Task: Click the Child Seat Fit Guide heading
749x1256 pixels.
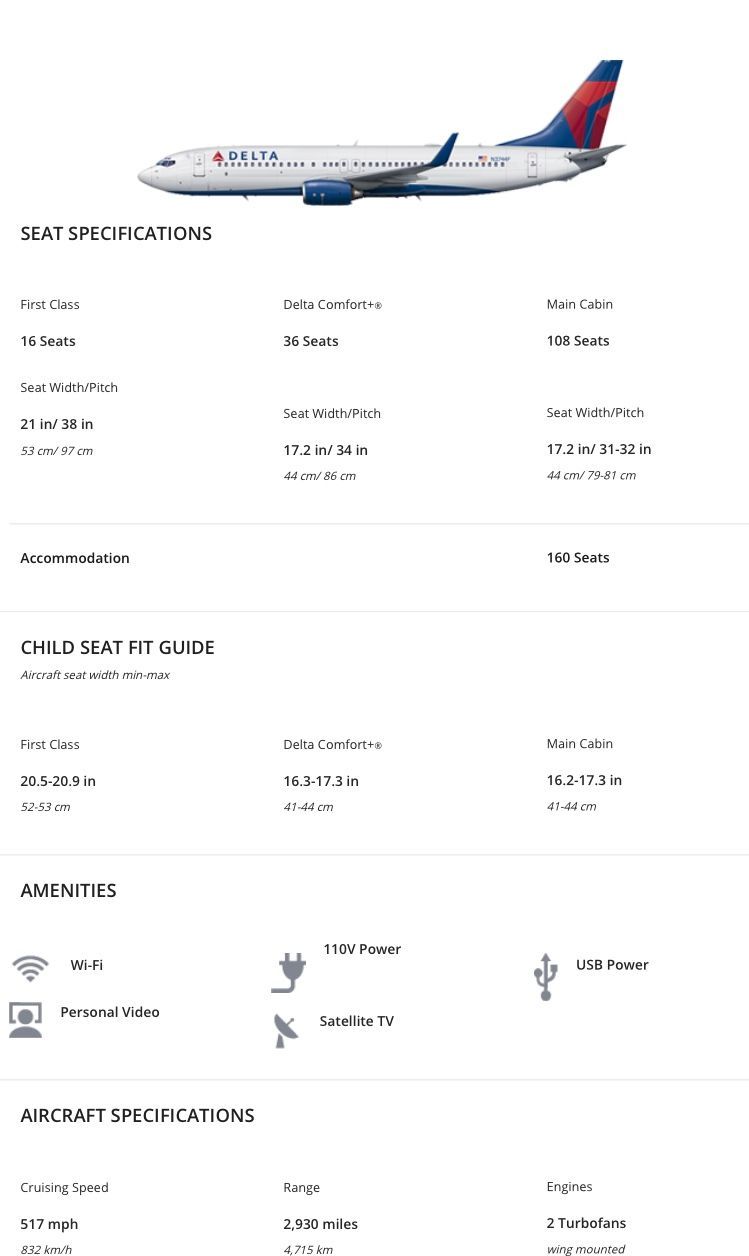Action: (117, 647)
